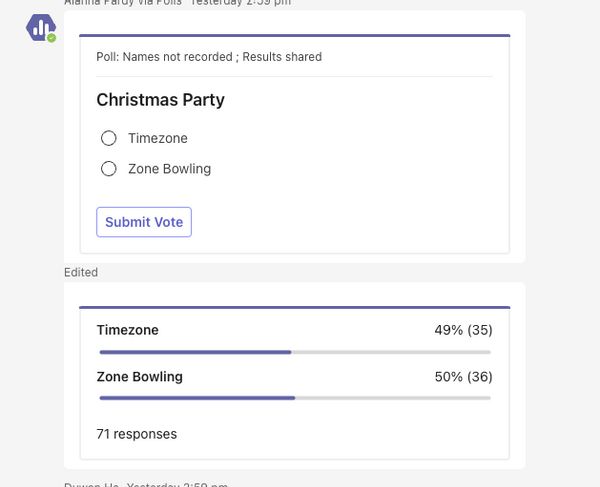
Task: Select the Zone Bowling radio button
Action: click(109, 169)
